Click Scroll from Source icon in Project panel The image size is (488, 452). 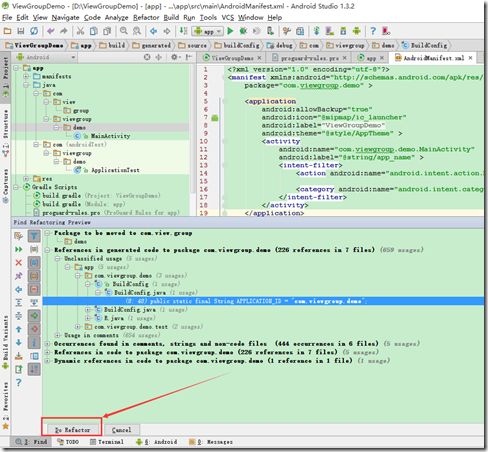coord(147,57)
